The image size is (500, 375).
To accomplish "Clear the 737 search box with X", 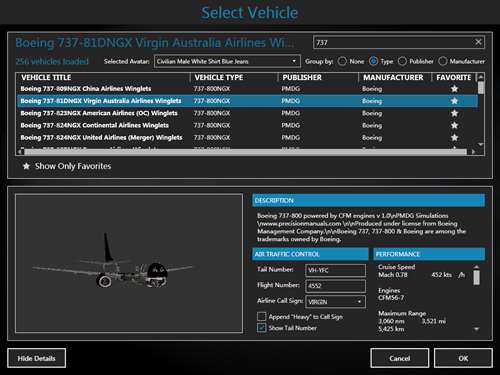I will pyautogui.click(x=478, y=42).
